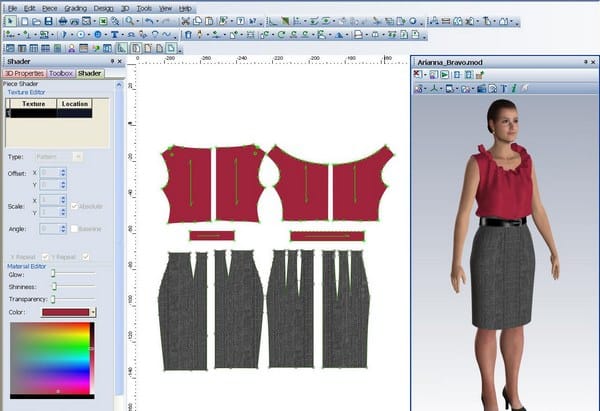This screenshot has width=600, height=411.
Task: Toggle the Y Repeat checkbox
Action: pyautogui.click(x=85, y=257)
